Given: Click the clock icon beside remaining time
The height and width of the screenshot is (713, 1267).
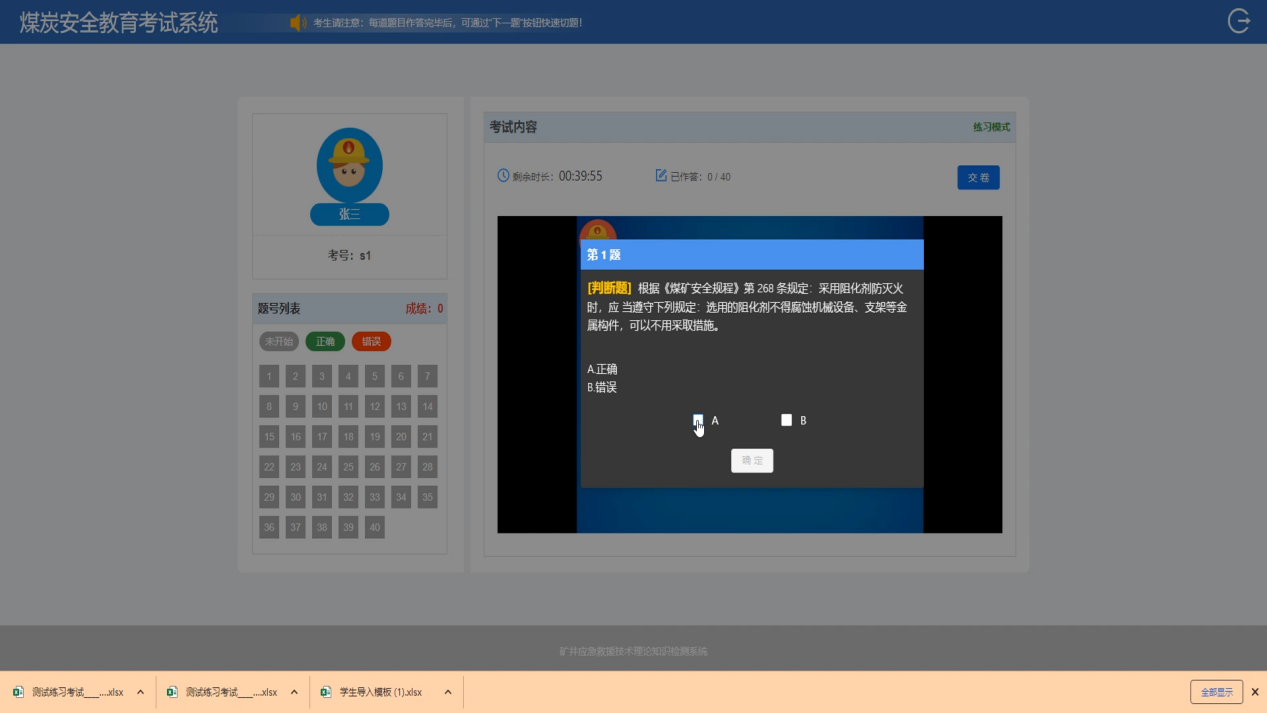Looking at the screenshot, I should click(504, 176).
